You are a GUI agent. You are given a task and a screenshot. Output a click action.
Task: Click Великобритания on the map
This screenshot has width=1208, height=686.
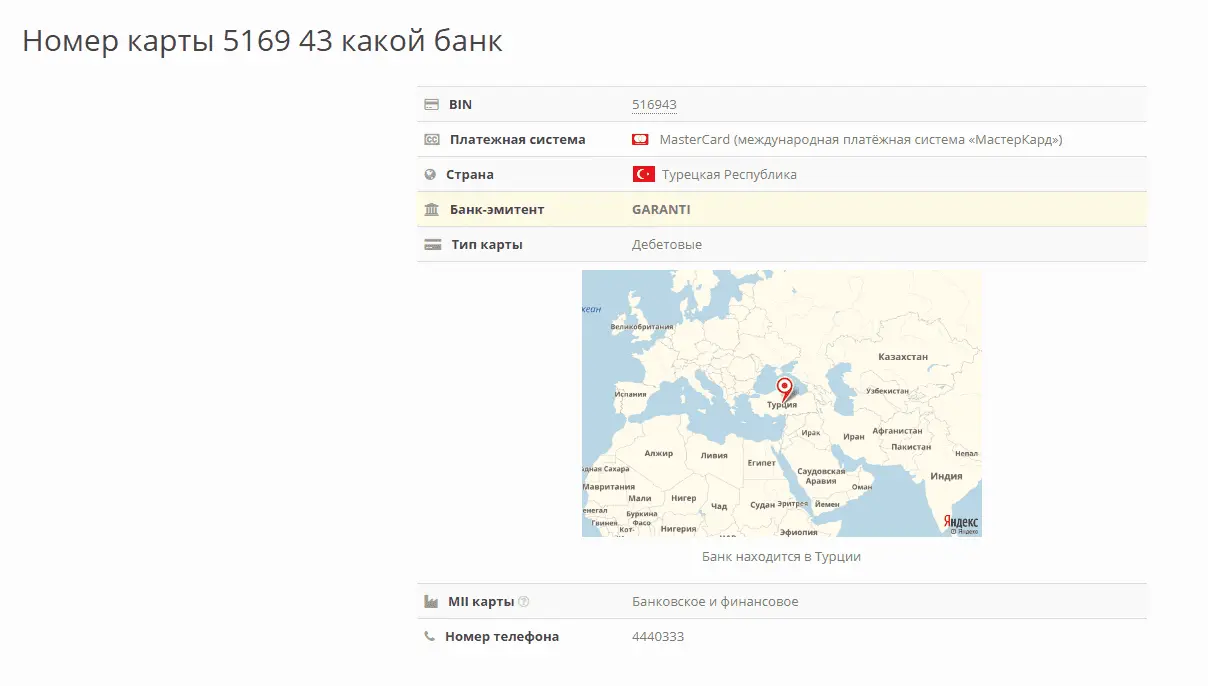pyautogui.click(x=642, y=327)
